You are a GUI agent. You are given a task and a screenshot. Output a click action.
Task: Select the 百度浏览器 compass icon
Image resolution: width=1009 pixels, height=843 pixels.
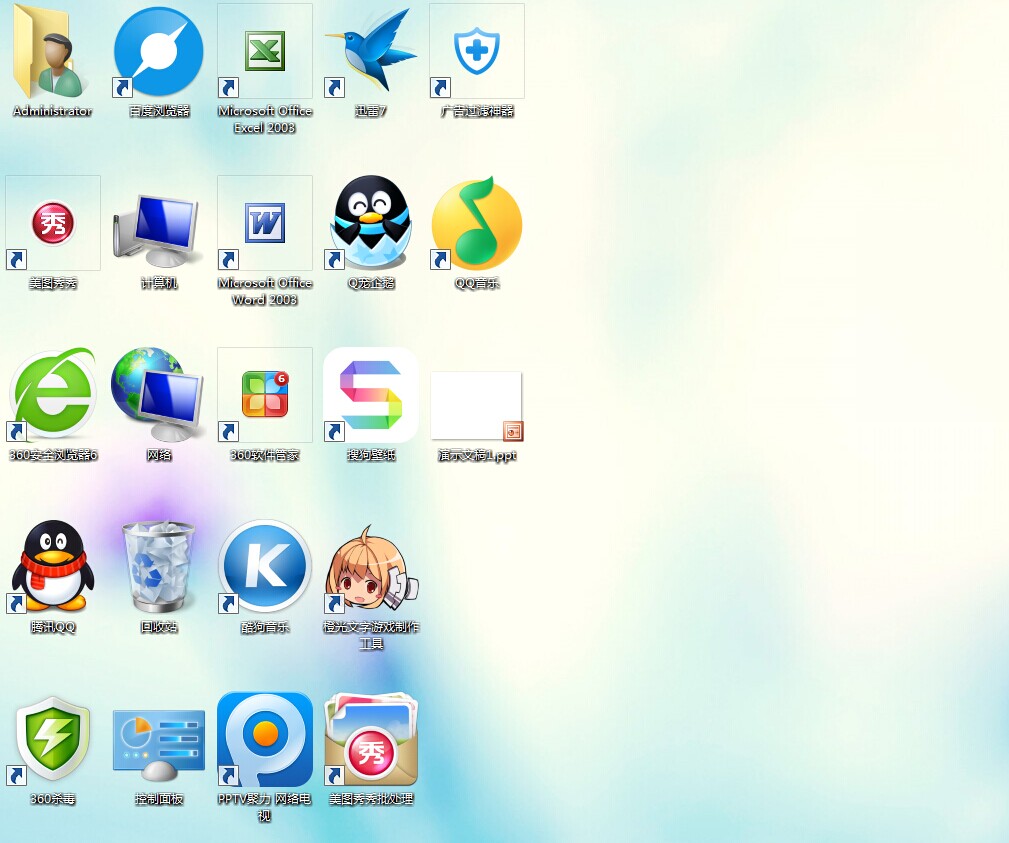click(158, 51)
